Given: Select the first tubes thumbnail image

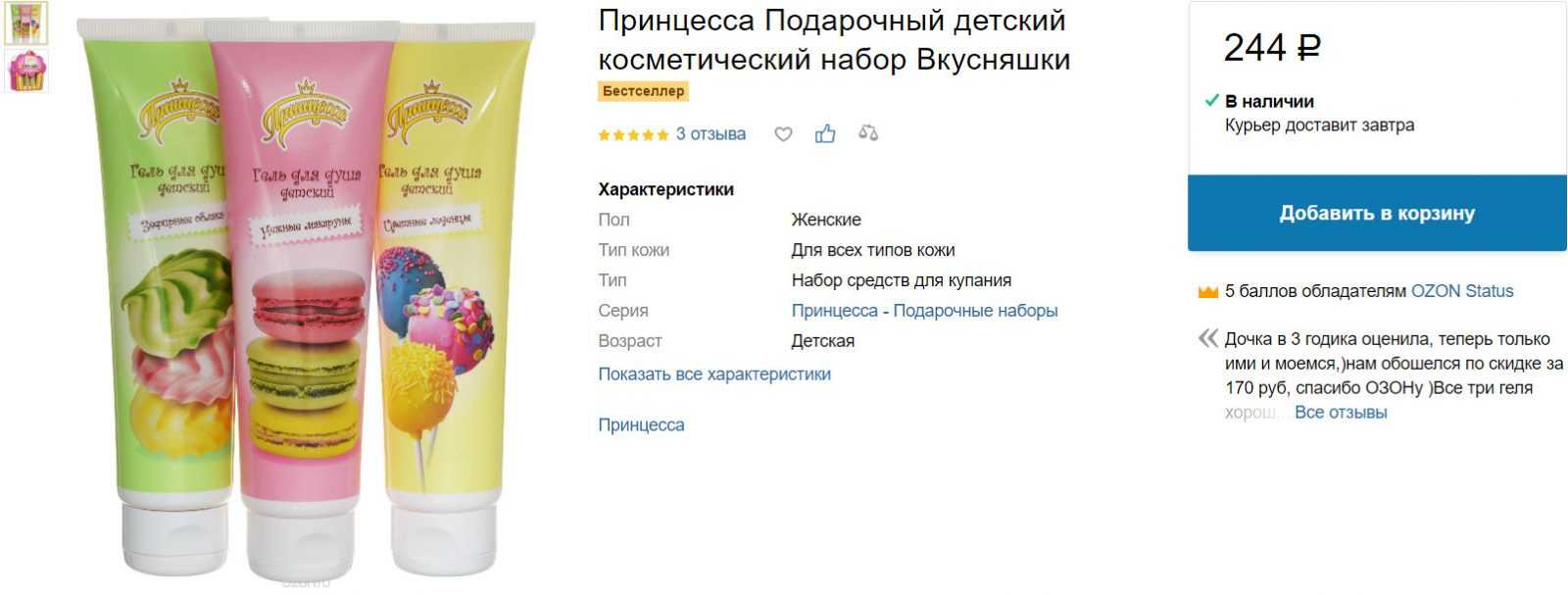Looking at the screenshot, I should coord(25,23).
